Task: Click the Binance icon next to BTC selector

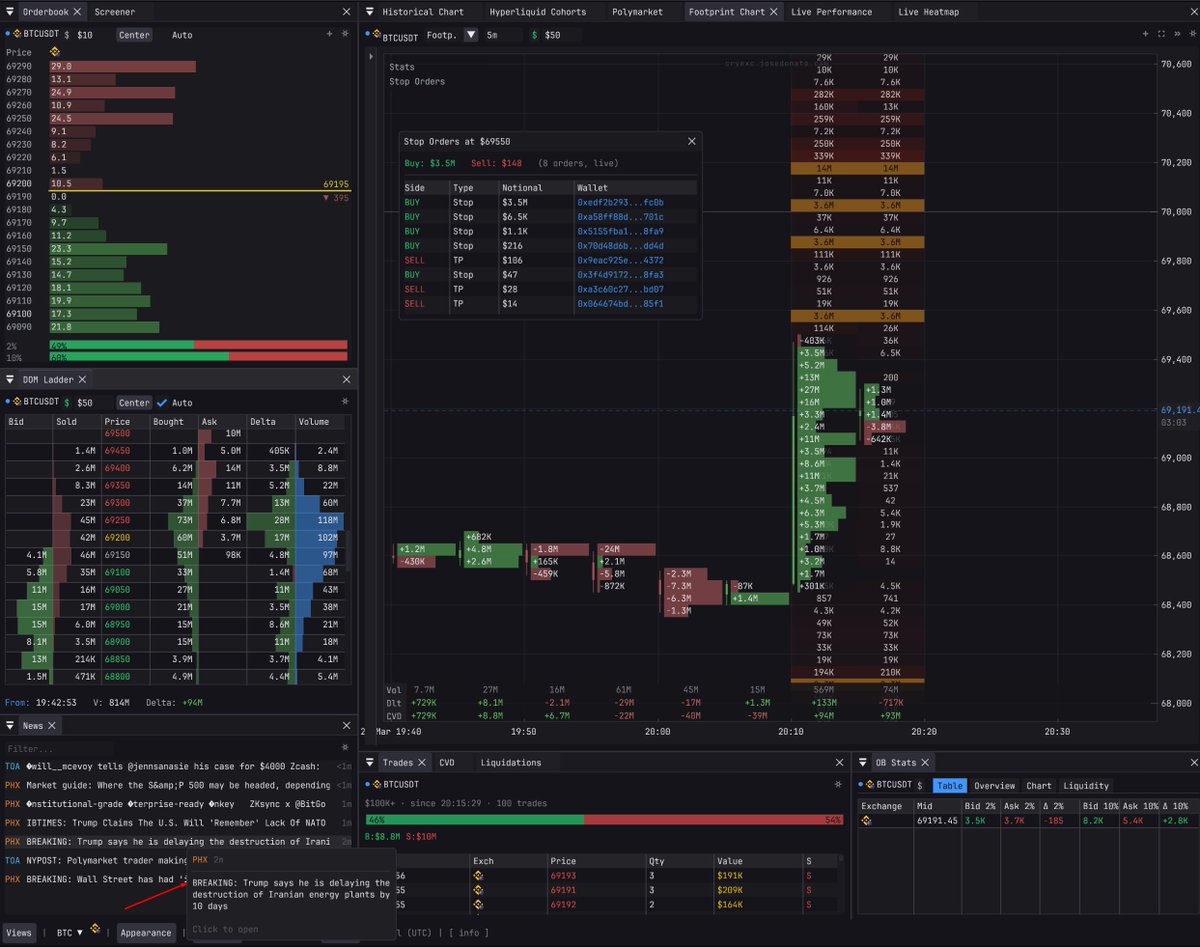Action: click(x=97, y=930)
